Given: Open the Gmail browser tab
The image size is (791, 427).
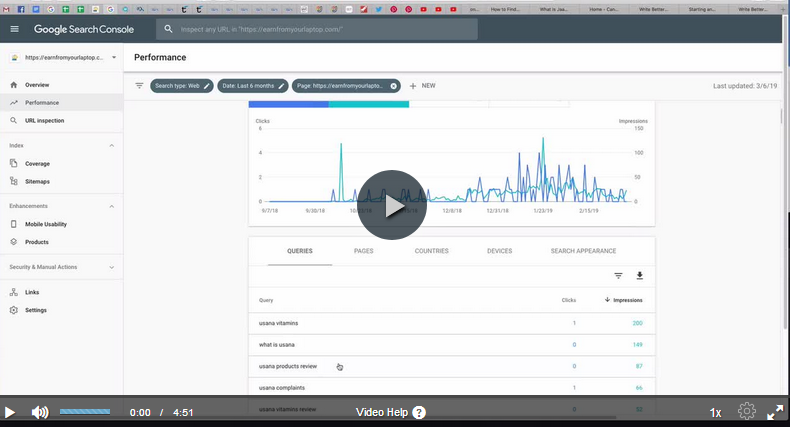Looking at the screenshot, I should [x=6, y=9].
